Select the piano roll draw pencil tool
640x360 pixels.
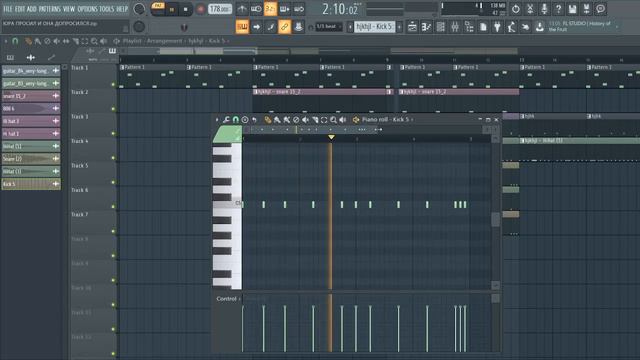268,120
